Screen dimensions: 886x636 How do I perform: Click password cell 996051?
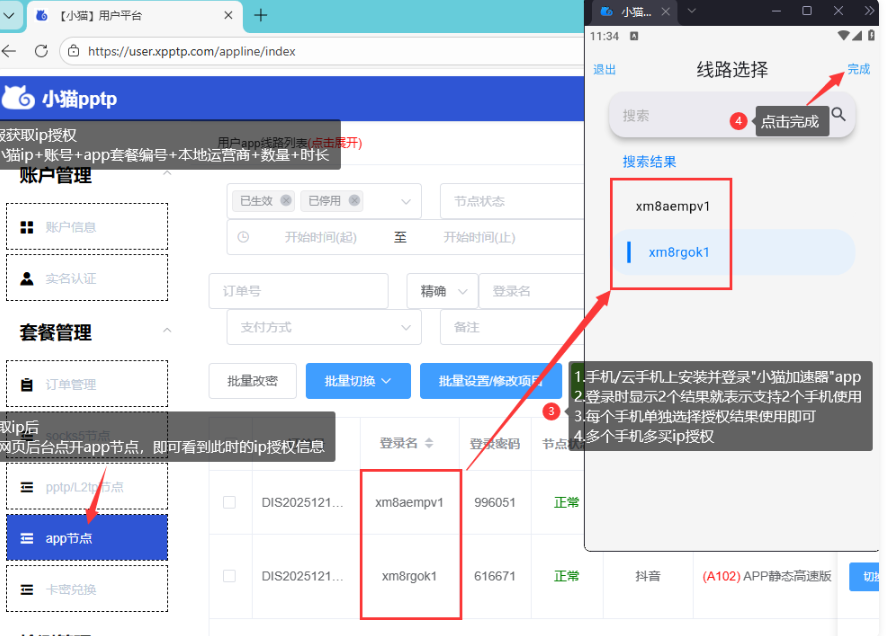click(495, 502)
